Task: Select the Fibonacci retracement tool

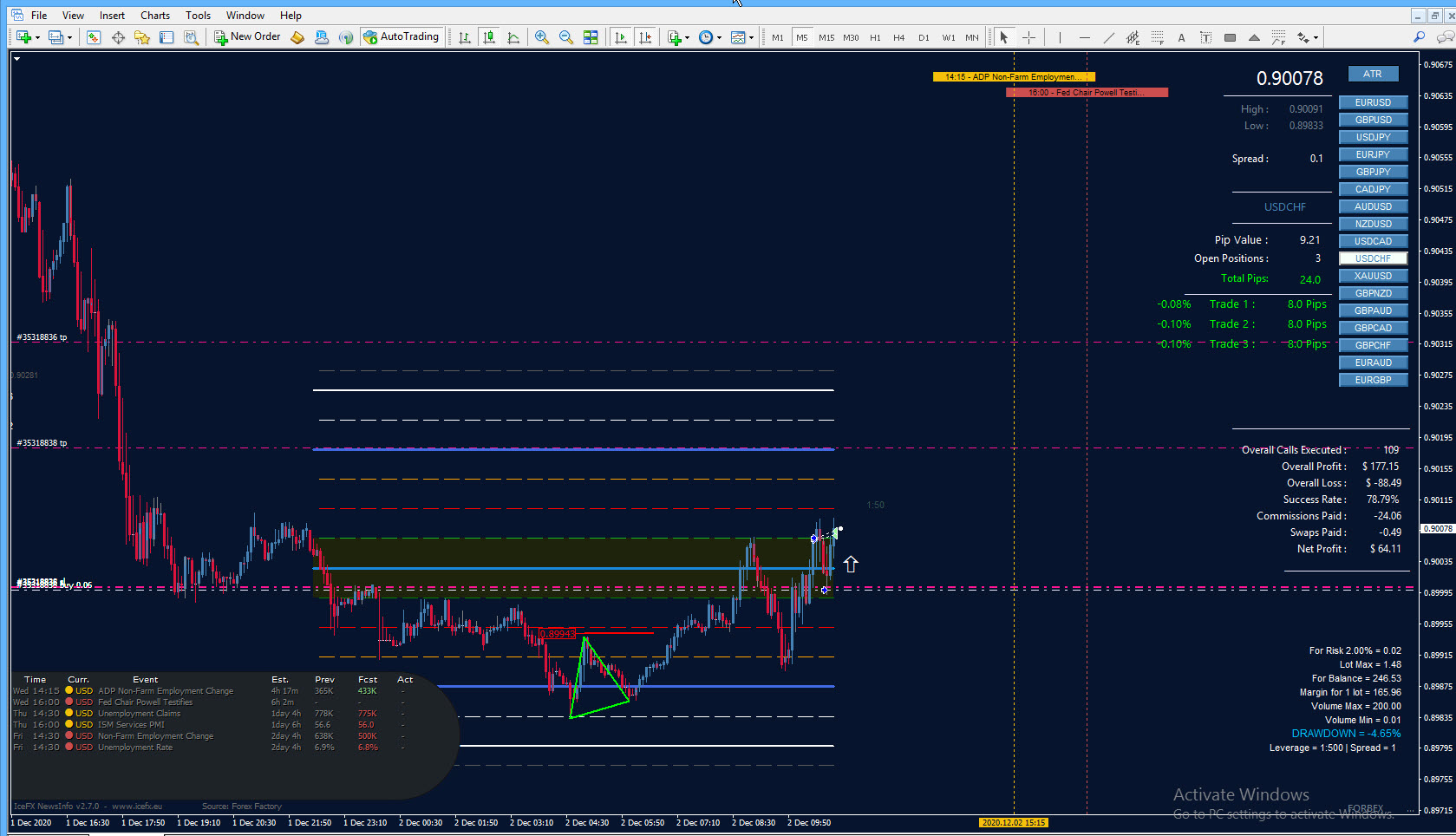Action: [x=1157, y=37]
